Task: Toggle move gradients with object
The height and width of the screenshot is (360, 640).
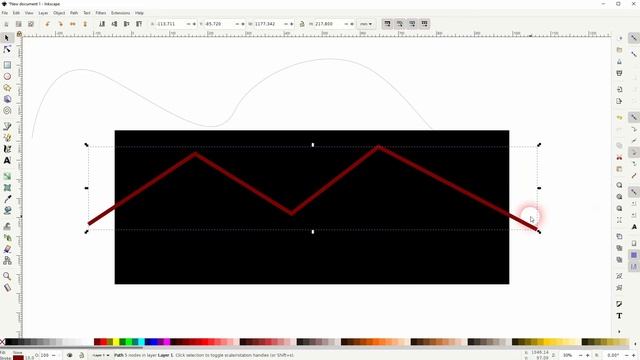Action: click(412, 24)
